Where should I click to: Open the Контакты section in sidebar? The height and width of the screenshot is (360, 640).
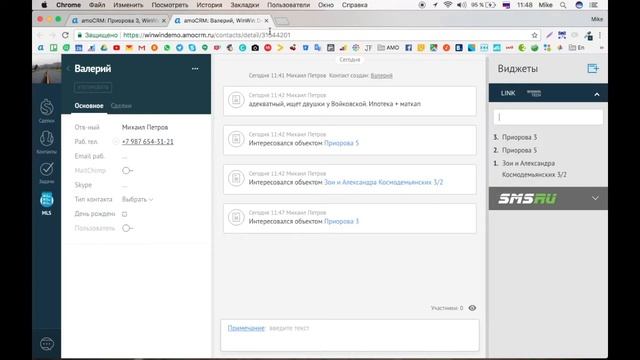47,142
